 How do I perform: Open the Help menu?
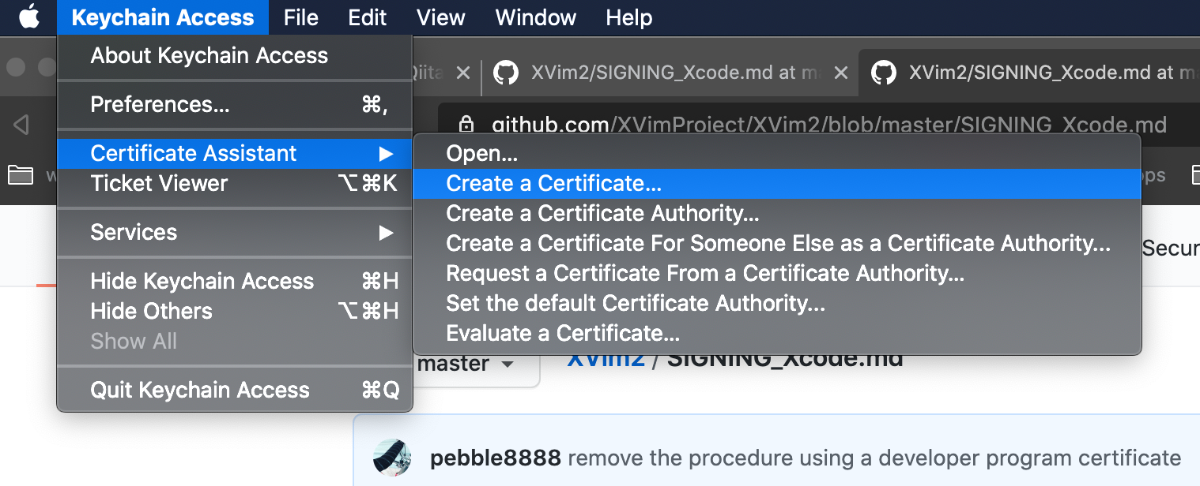629,17
